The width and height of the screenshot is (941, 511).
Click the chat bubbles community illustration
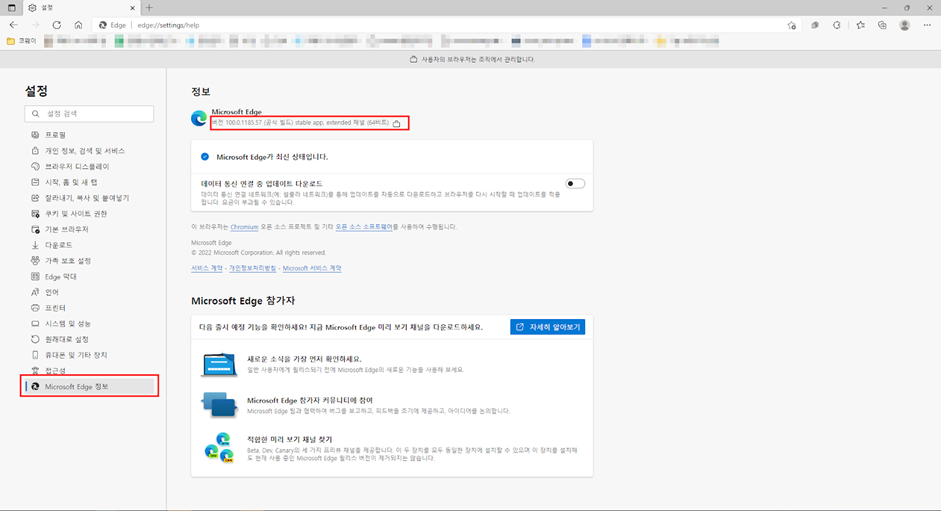click(x=219, y=404)
